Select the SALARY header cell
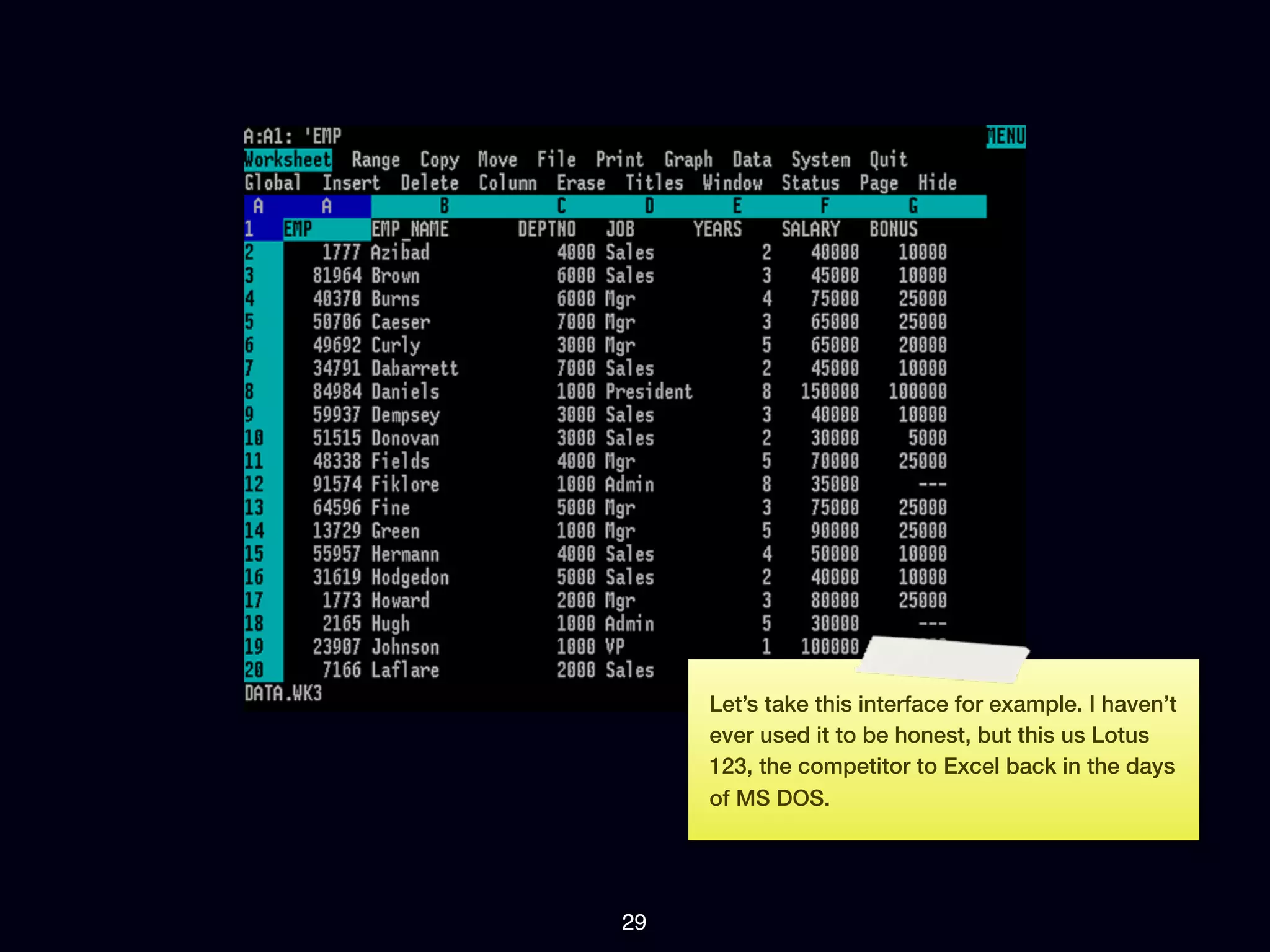 click(x=810, y=229)
